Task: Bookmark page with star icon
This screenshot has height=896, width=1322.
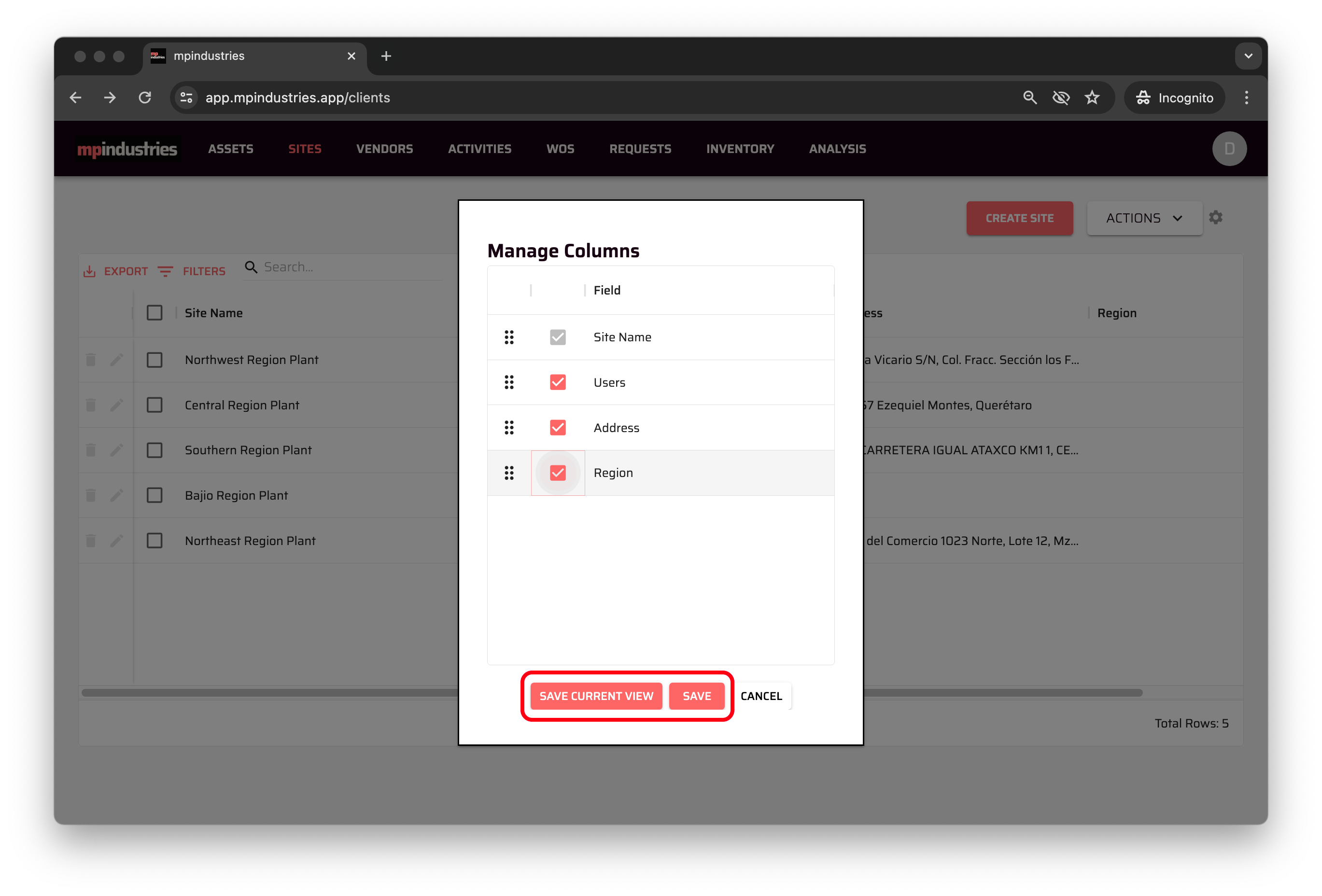Action: (x=1092, y=98)
